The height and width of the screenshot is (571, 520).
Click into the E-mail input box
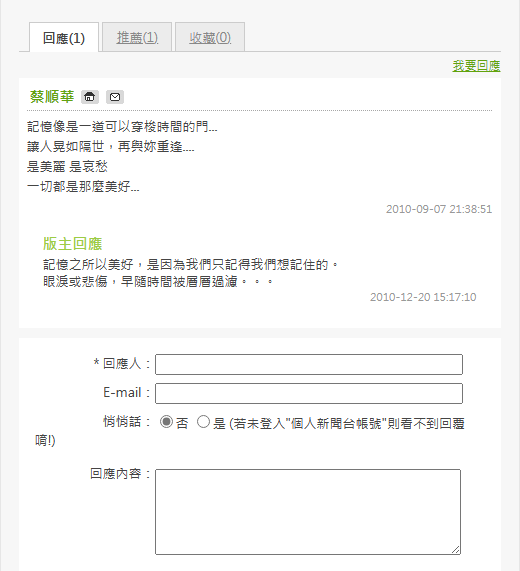(309, 393)
